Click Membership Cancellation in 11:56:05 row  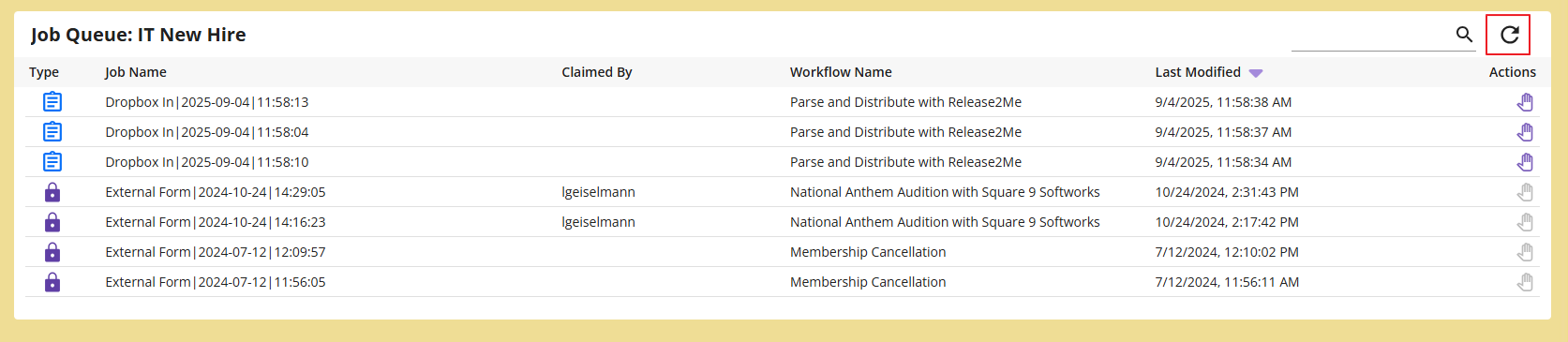(868, 282)
